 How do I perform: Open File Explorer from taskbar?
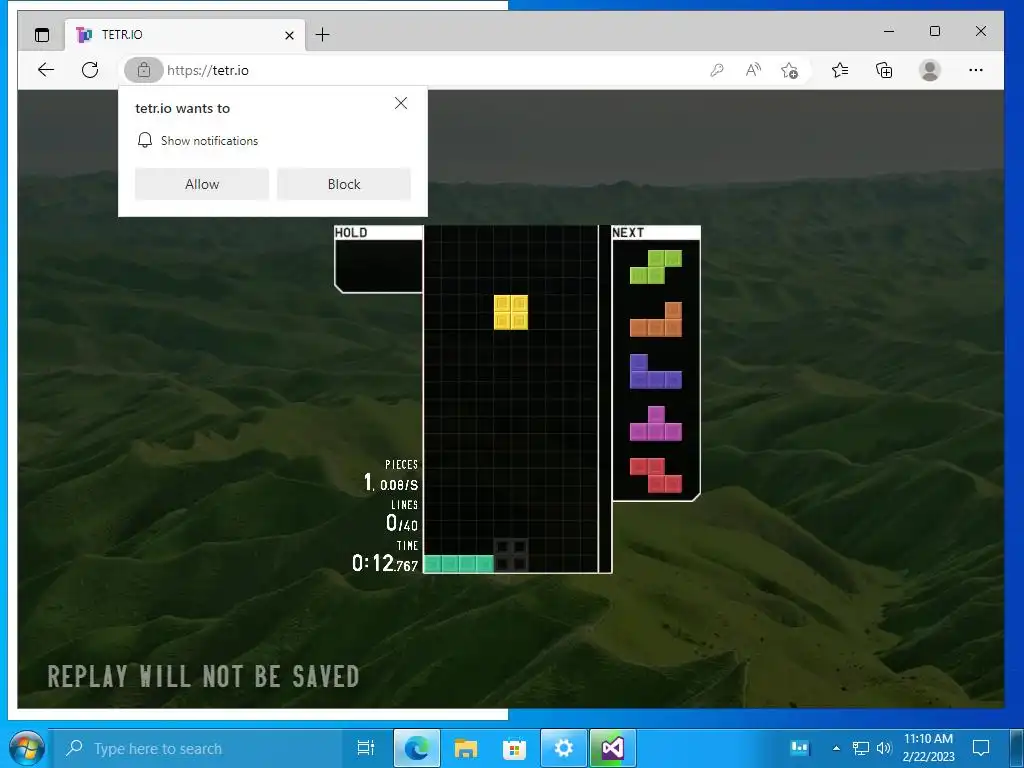coord(466,748)
